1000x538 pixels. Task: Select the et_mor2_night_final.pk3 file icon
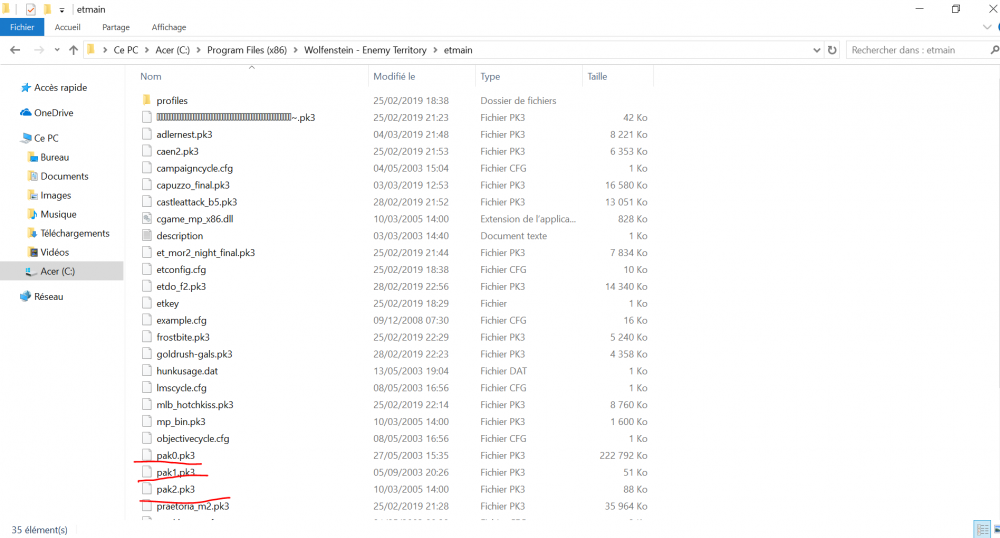[147, 252]
